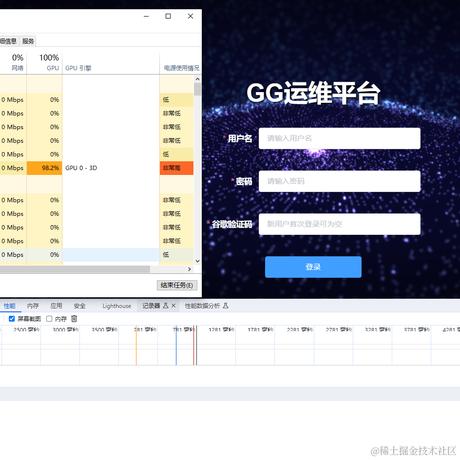Open the 记录器 recorder tab
Viewport: 460px width, 460px height.
[151, 306]
